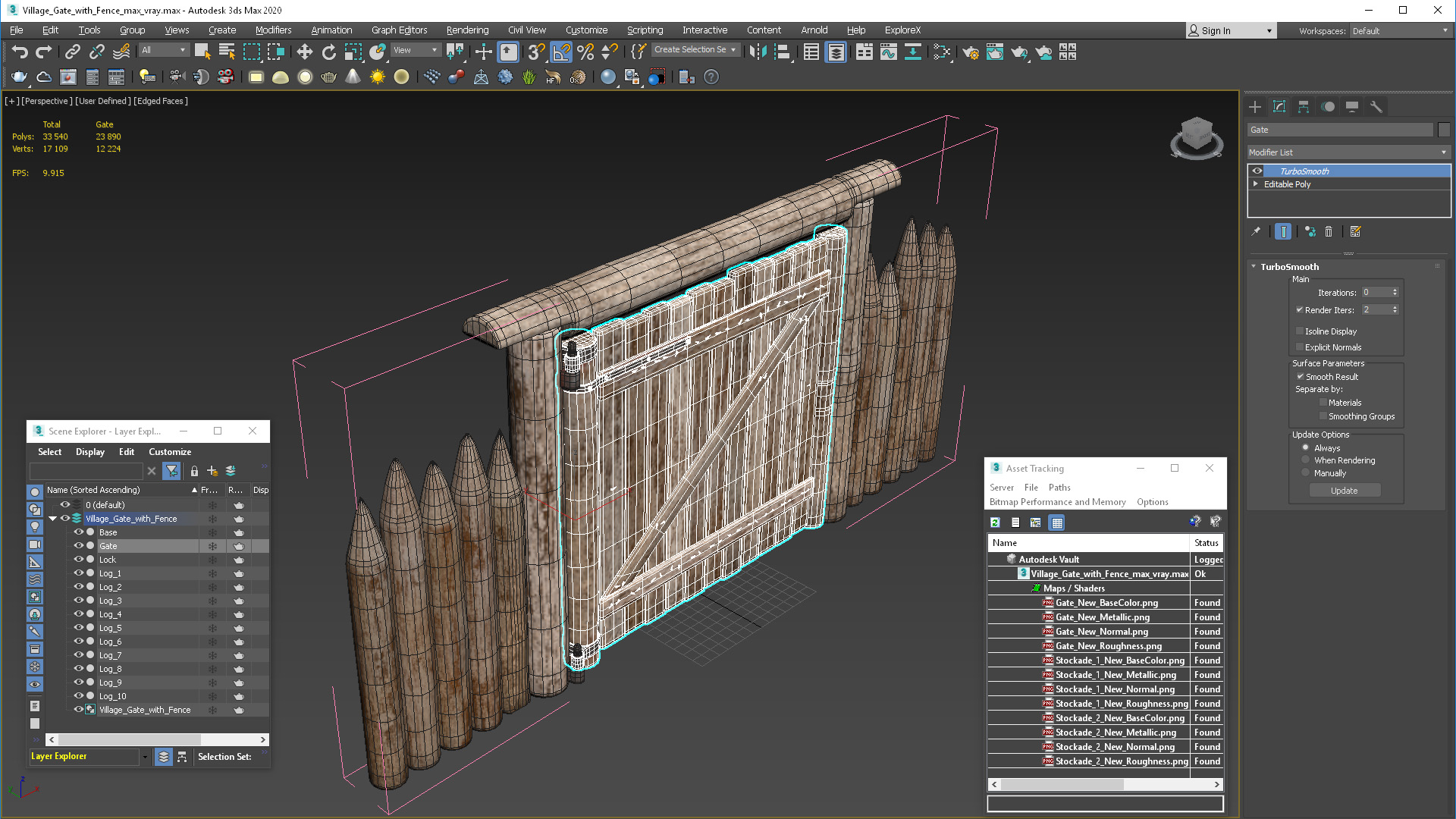Click the Select by Name icon
This screenshot has width=1456, height=819.
[x=227, y=52]
